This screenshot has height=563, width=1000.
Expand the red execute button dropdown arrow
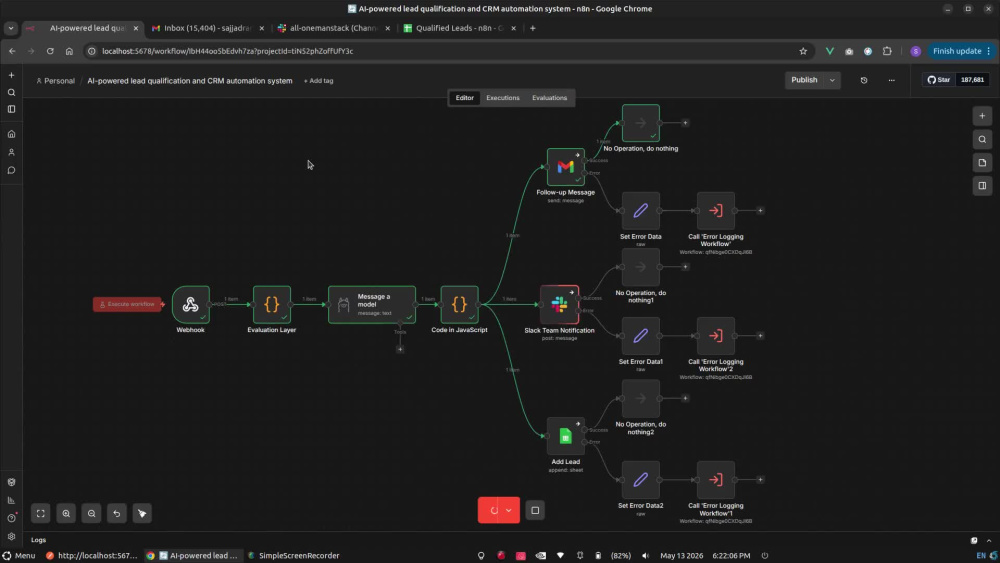click(509, 510)
